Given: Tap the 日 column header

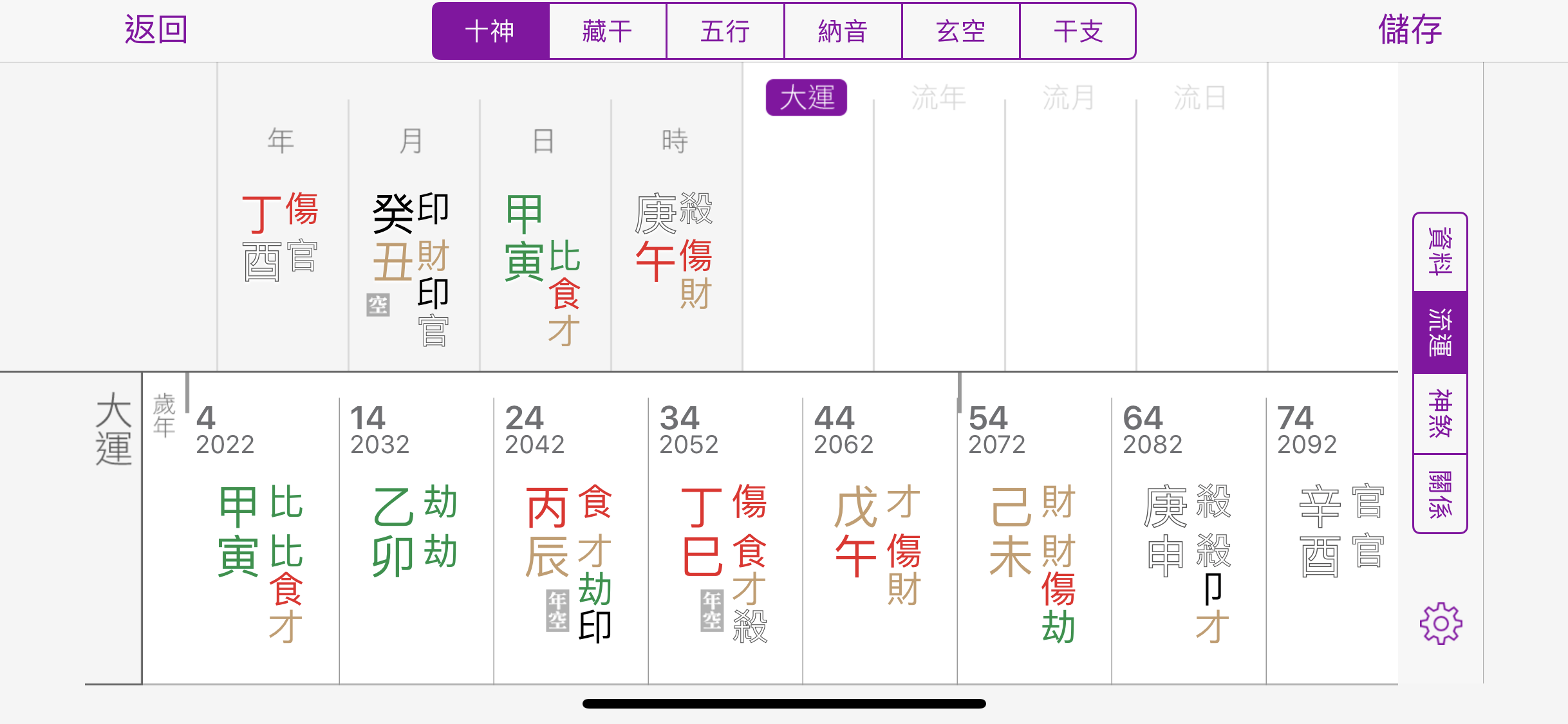Looking at the screenshot, I should pyautogui.click(x=543, y=140).
